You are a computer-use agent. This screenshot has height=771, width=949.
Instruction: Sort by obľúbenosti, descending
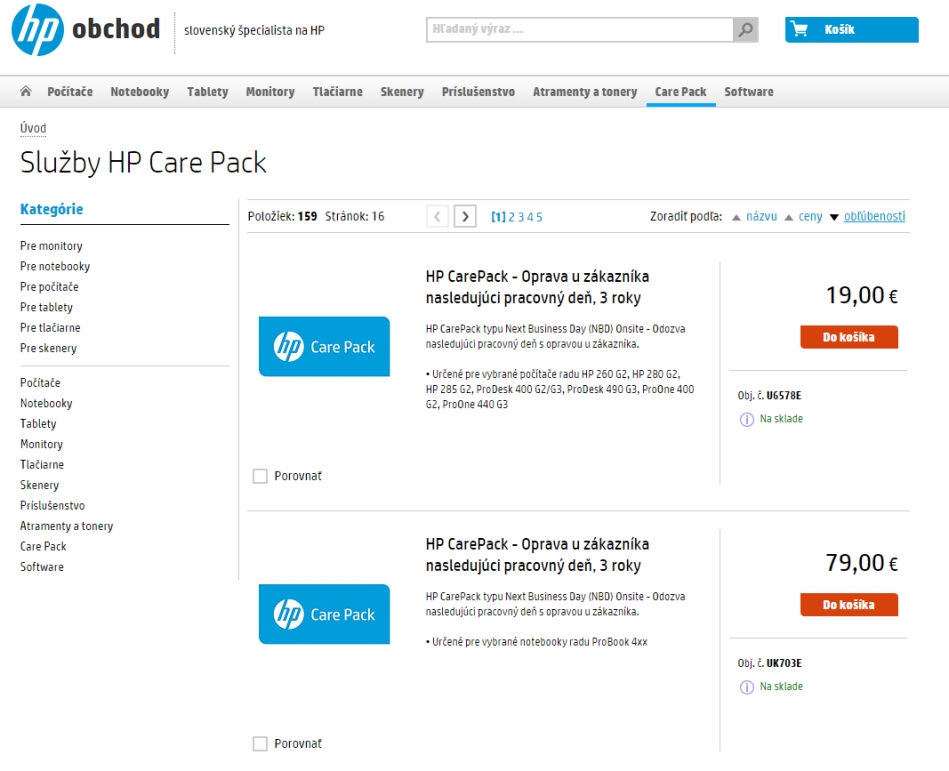pyautogui.click(x=834, y=217)
